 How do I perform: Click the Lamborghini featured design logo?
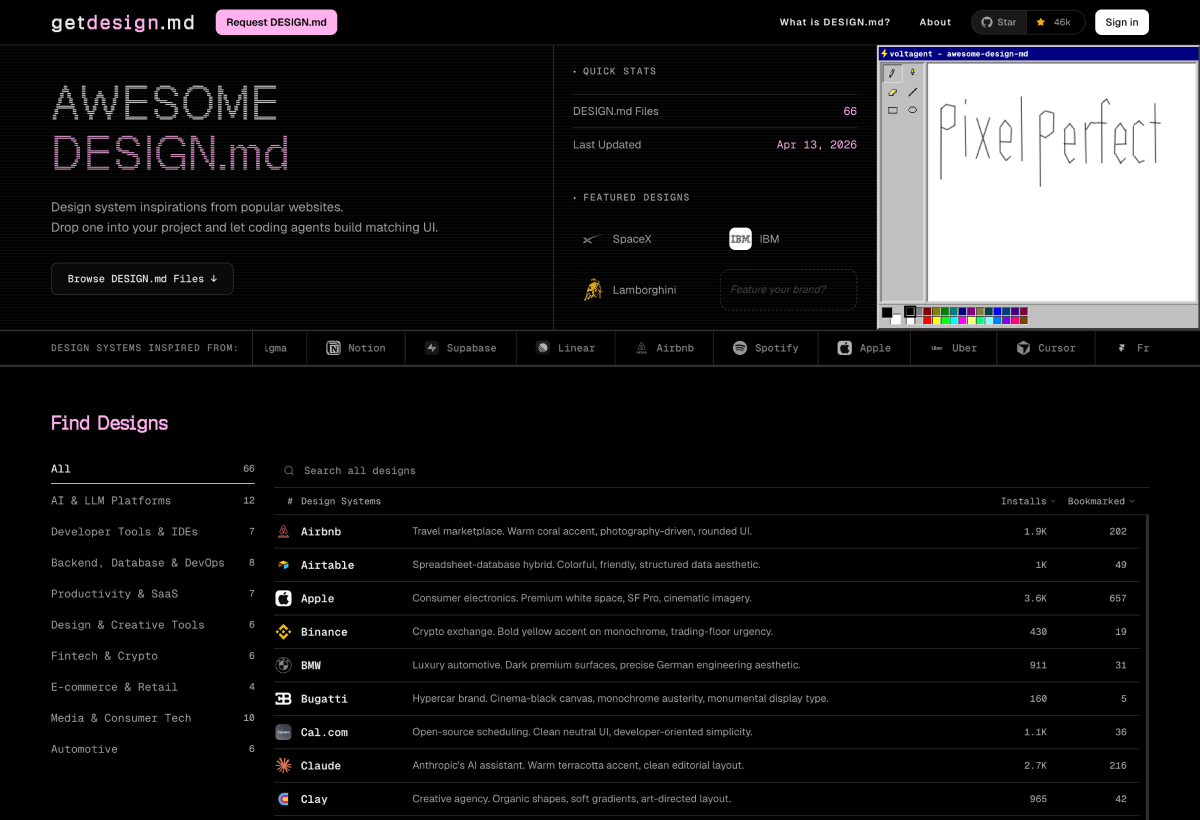593,290
